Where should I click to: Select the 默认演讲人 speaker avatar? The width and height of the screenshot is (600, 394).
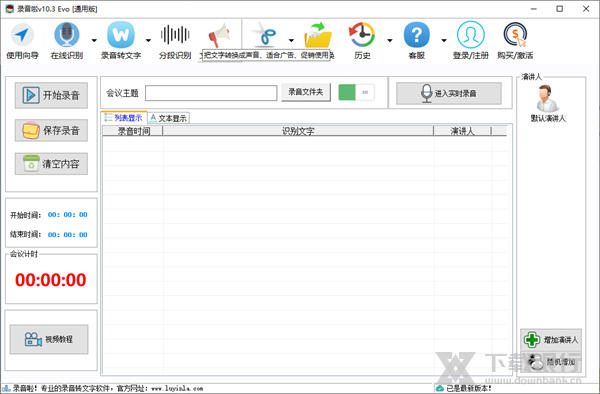548,98
